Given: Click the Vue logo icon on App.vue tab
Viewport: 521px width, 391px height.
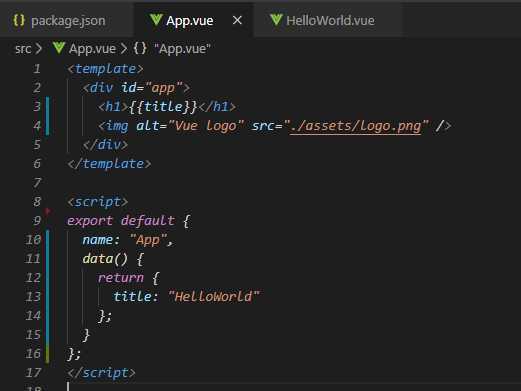Looking at the screenshot, I should [x=156, y=20].
